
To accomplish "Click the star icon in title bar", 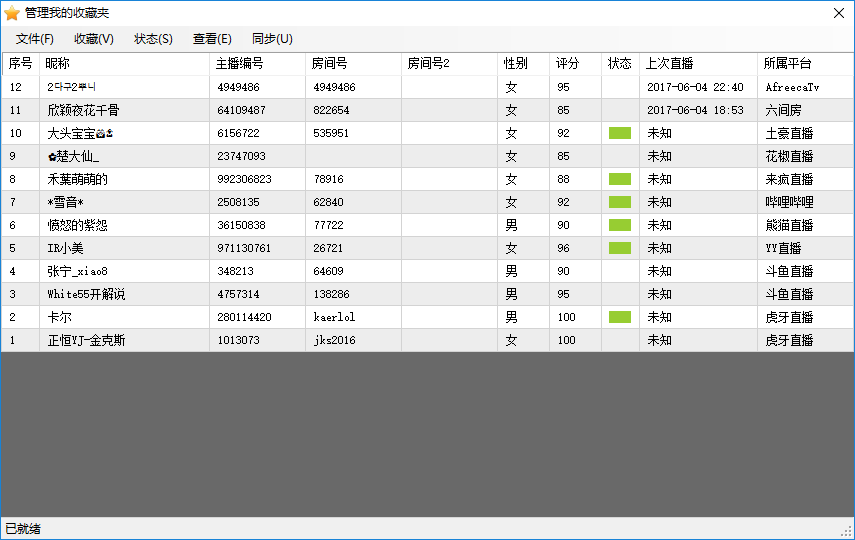I will coord(11,13).
